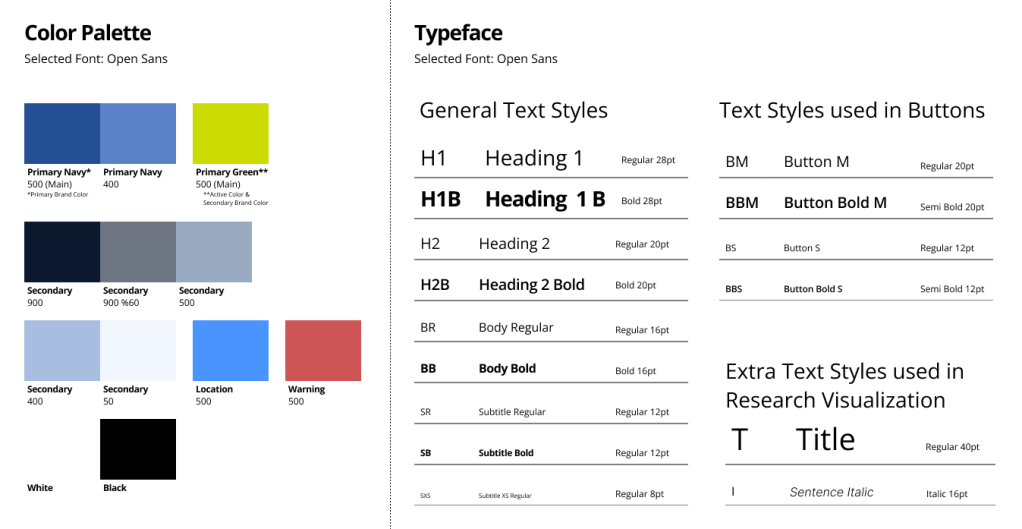Click the 'Text Styles used in Buttons' heading

852,111
